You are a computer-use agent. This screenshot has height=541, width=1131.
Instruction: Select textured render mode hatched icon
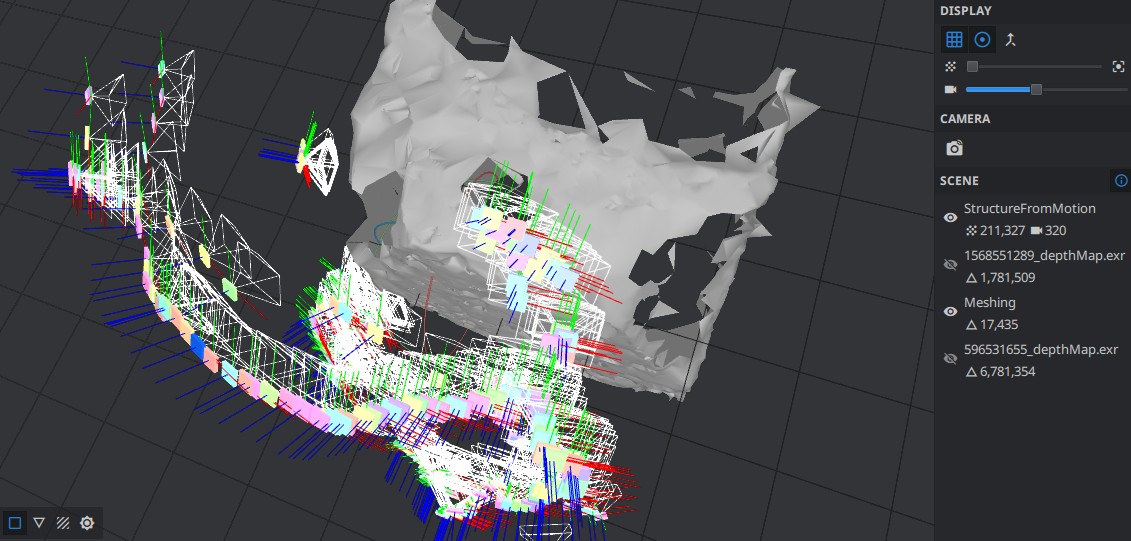[63, 522]
